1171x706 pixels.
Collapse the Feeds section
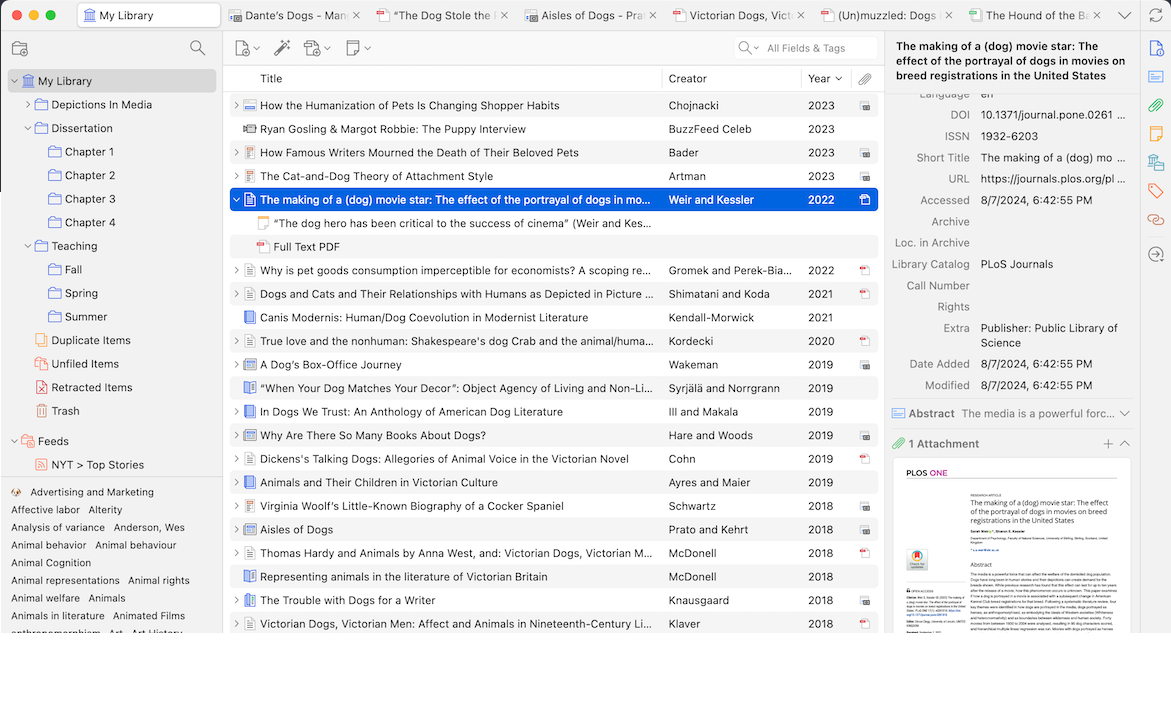[14, 442]
